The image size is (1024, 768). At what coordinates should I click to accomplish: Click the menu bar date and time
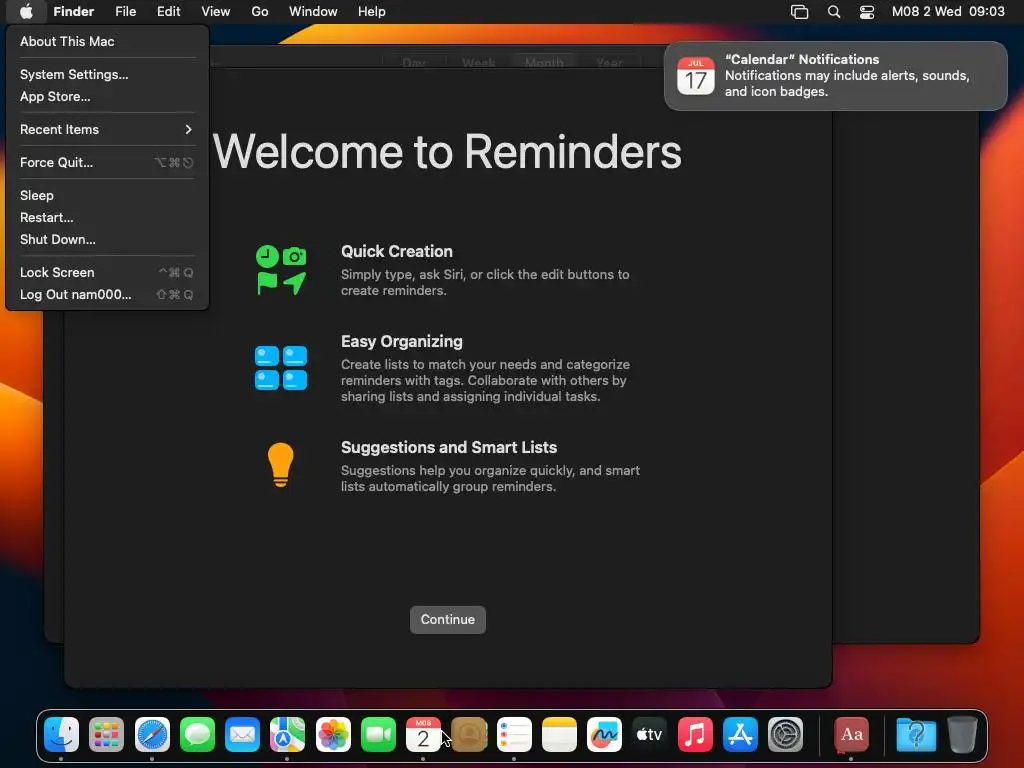(x=948, y=11)
